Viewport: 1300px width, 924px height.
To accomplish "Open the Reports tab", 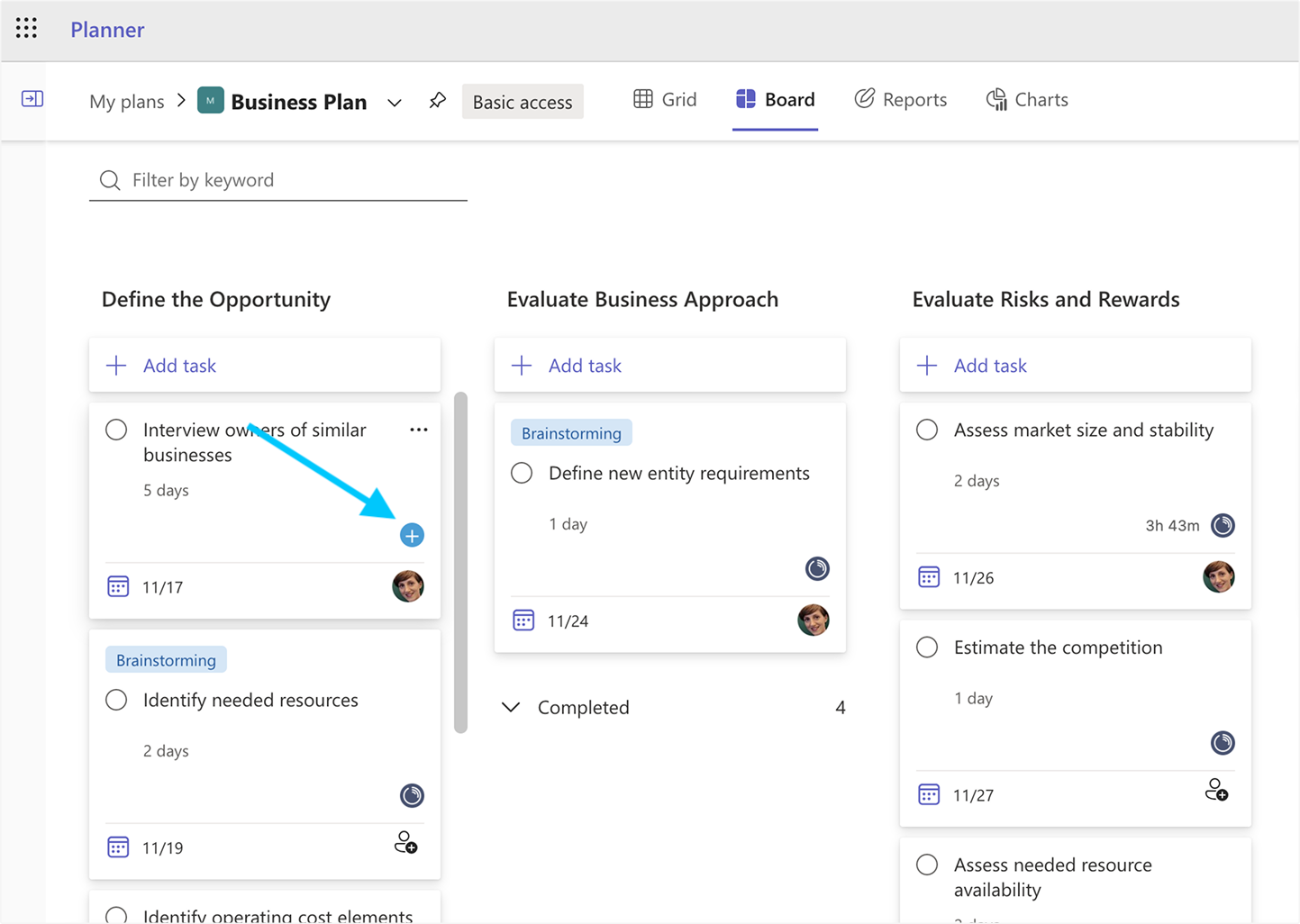I will [x=901, y=100].
